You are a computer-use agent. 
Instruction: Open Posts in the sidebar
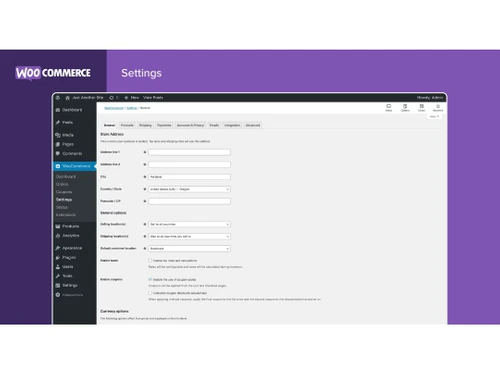[64, 123]
